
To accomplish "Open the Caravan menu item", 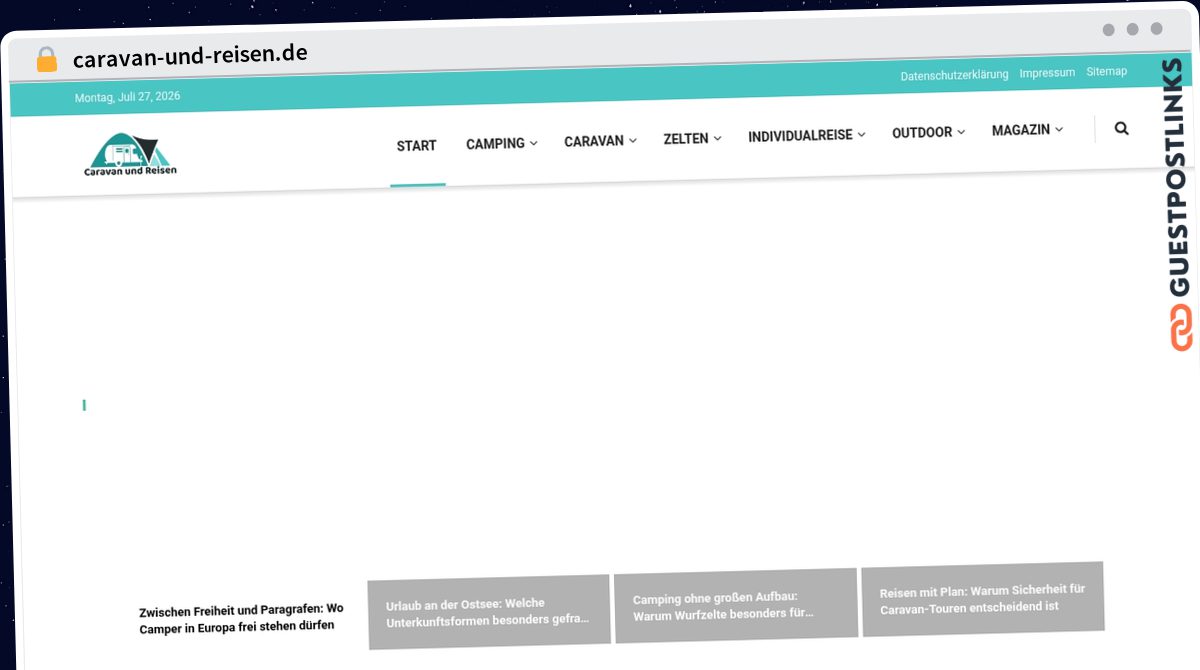I will [x=594, y=142].
